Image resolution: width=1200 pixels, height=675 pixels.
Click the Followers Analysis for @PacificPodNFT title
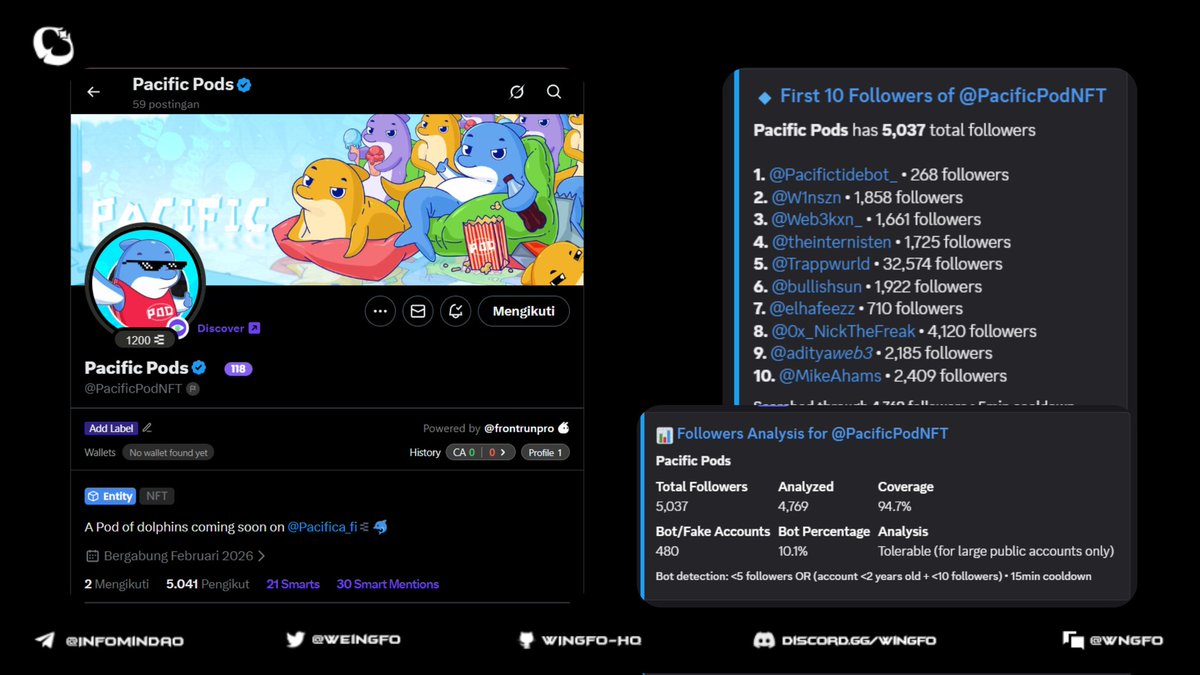[x=812, y=434]
